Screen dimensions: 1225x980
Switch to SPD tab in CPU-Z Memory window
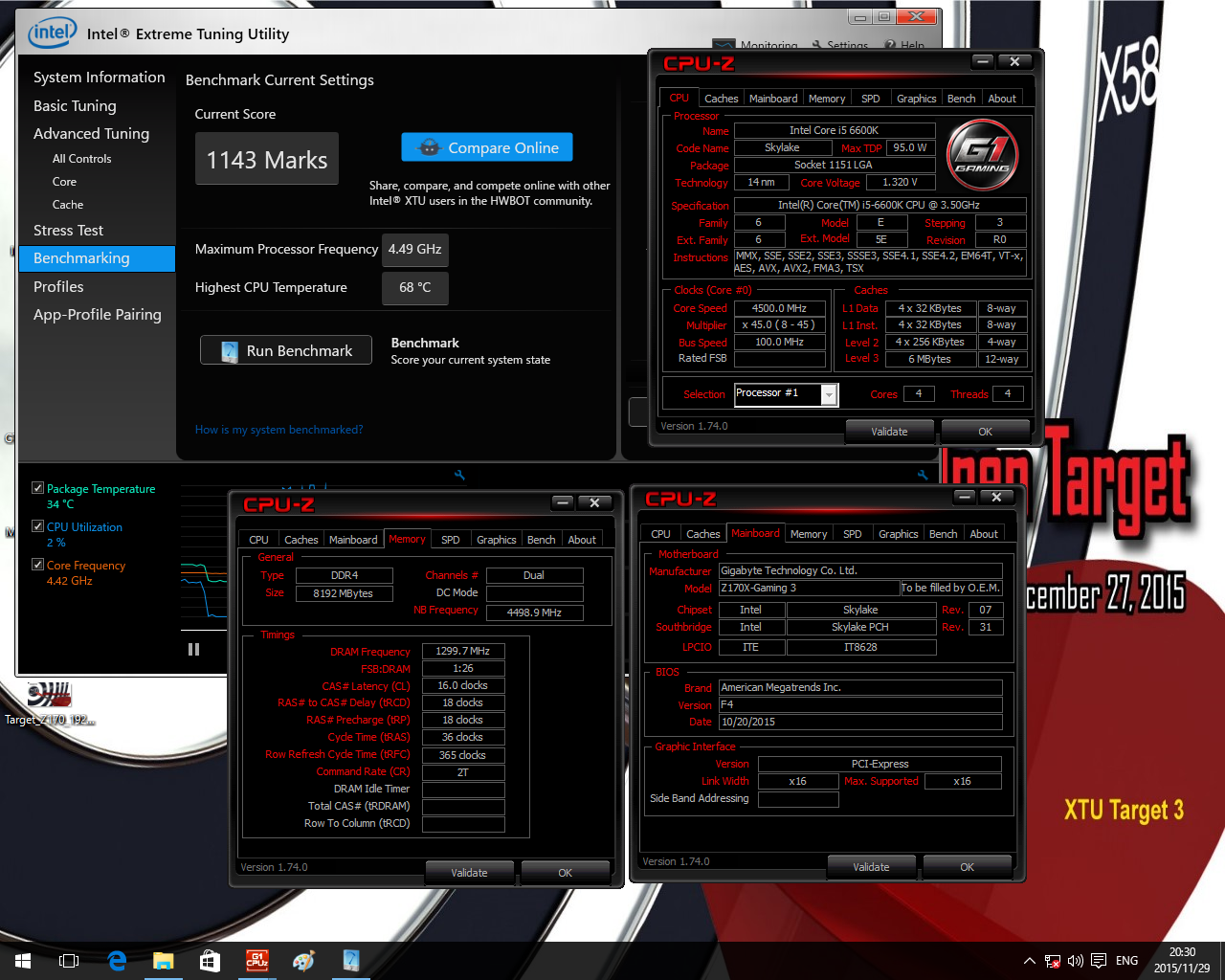[451, 540]
